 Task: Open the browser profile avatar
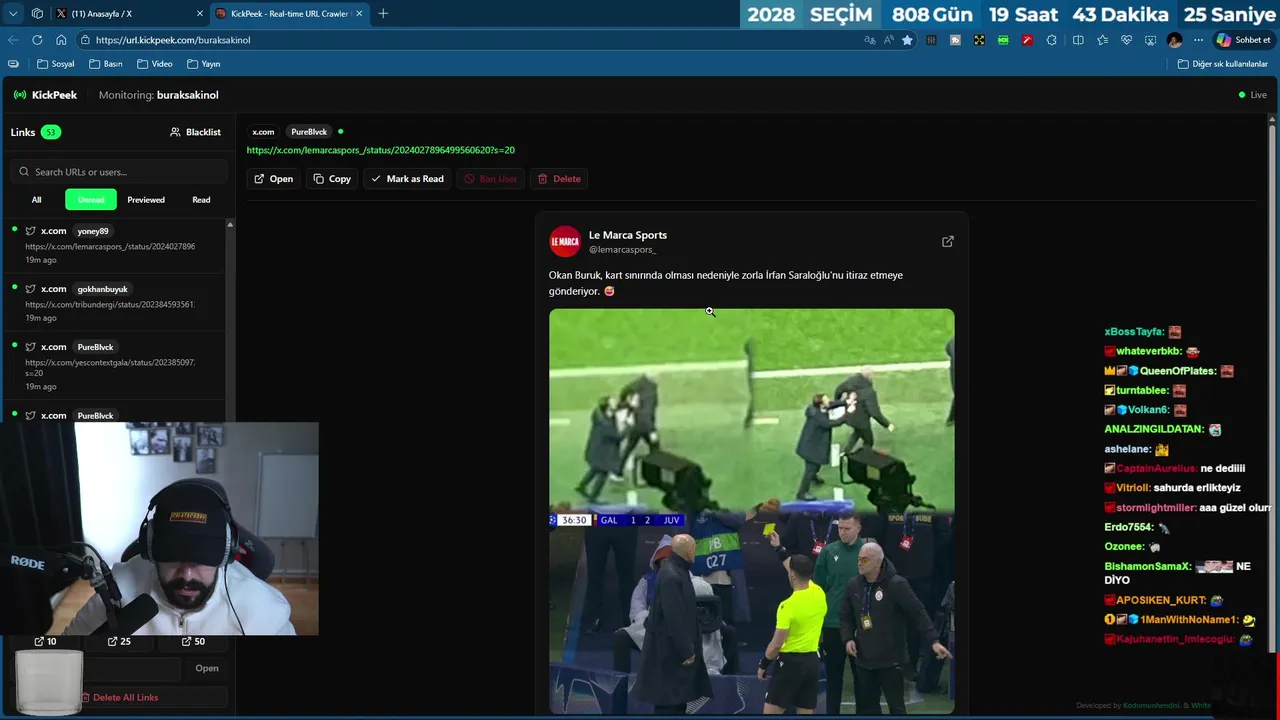tap(1174, 40)
